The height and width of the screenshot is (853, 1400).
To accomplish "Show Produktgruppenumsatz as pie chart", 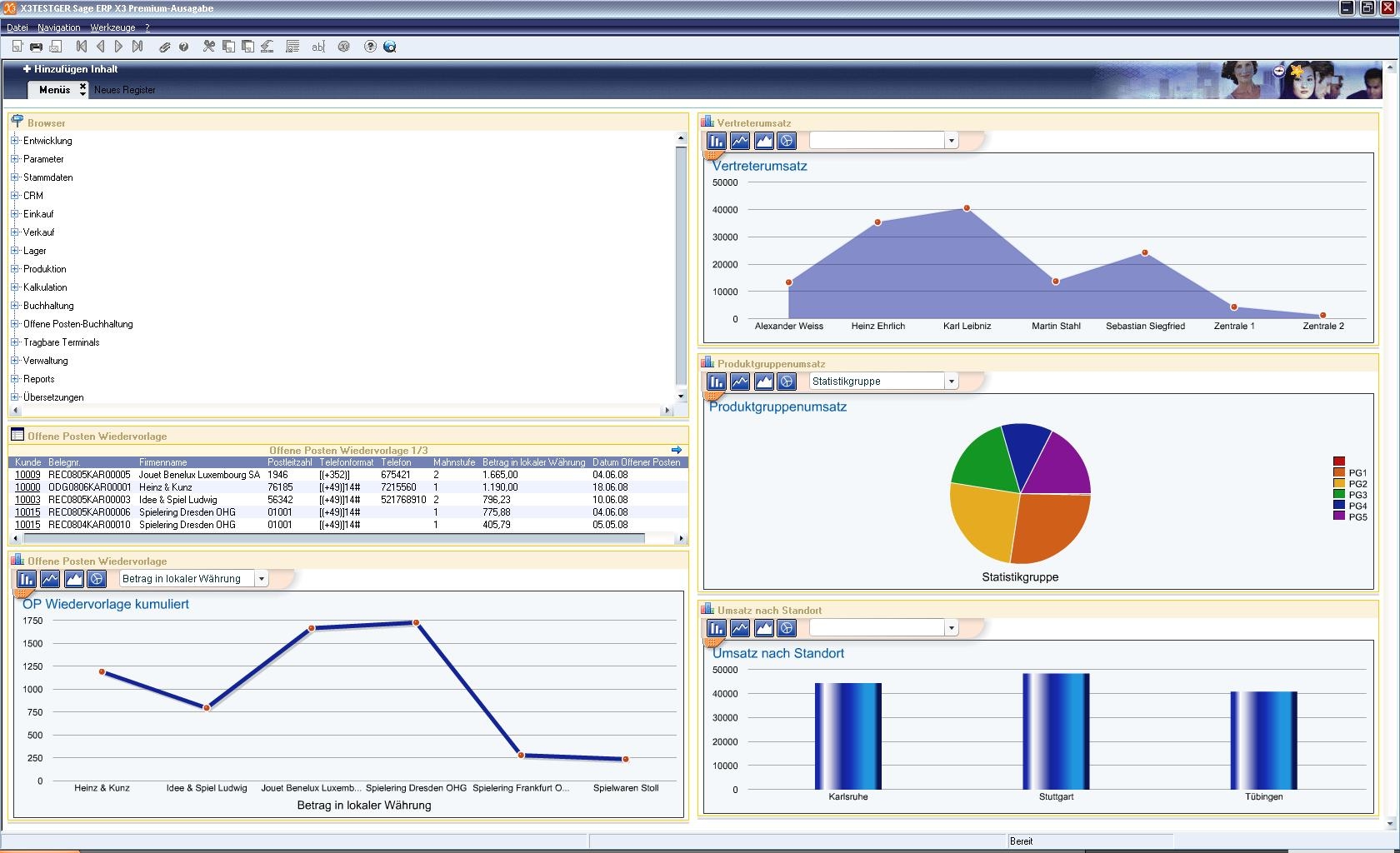I will tap(787, 382).
